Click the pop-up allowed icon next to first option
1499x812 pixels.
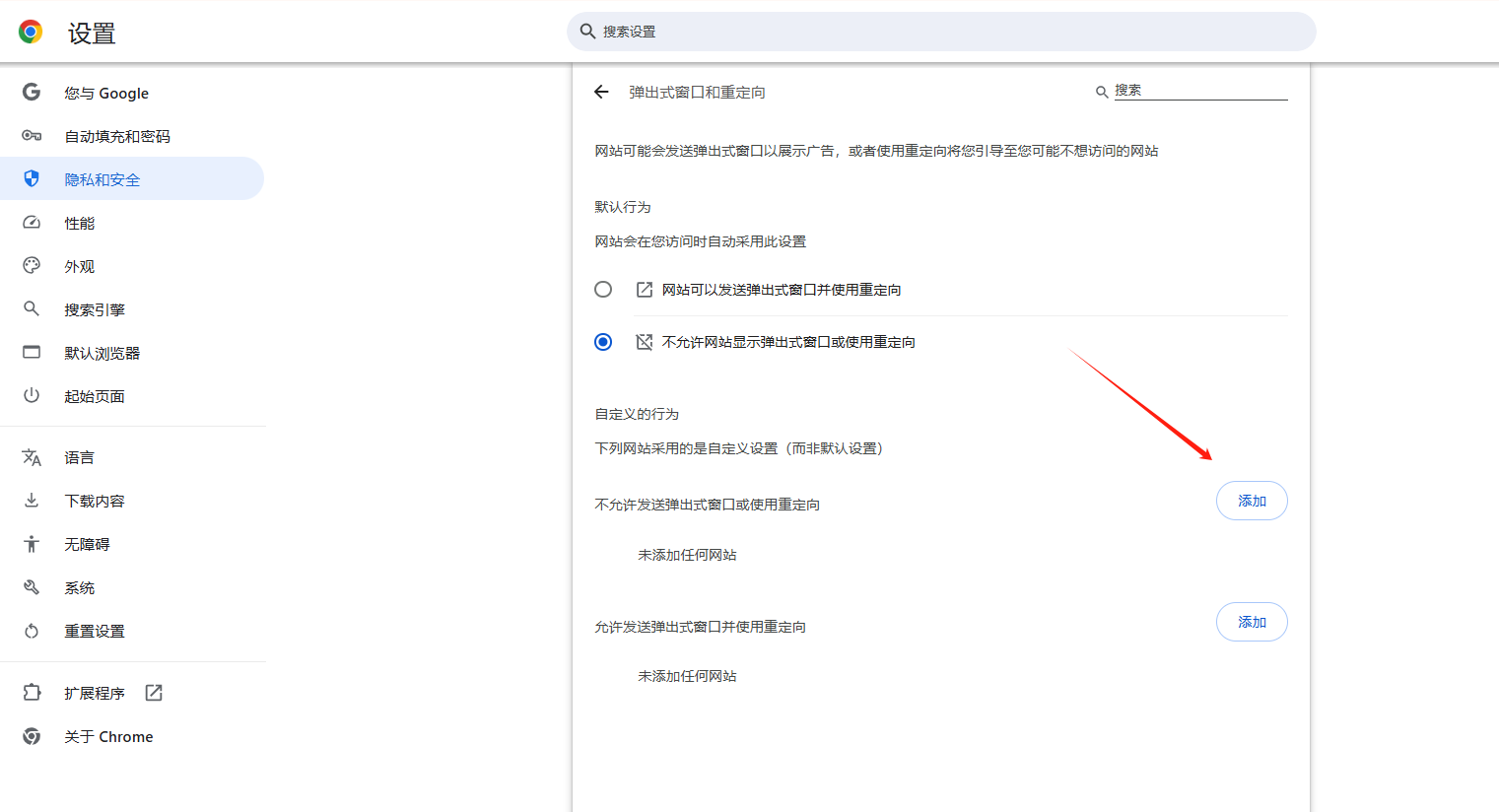click(645, 290)
